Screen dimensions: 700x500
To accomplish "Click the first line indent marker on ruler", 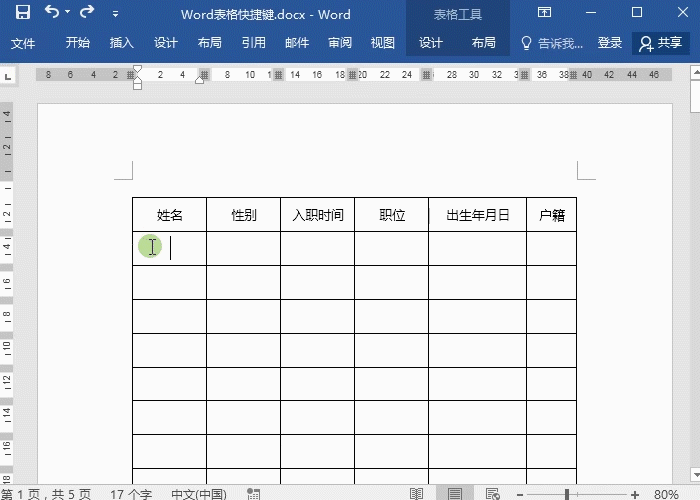I will click(138, 69).
